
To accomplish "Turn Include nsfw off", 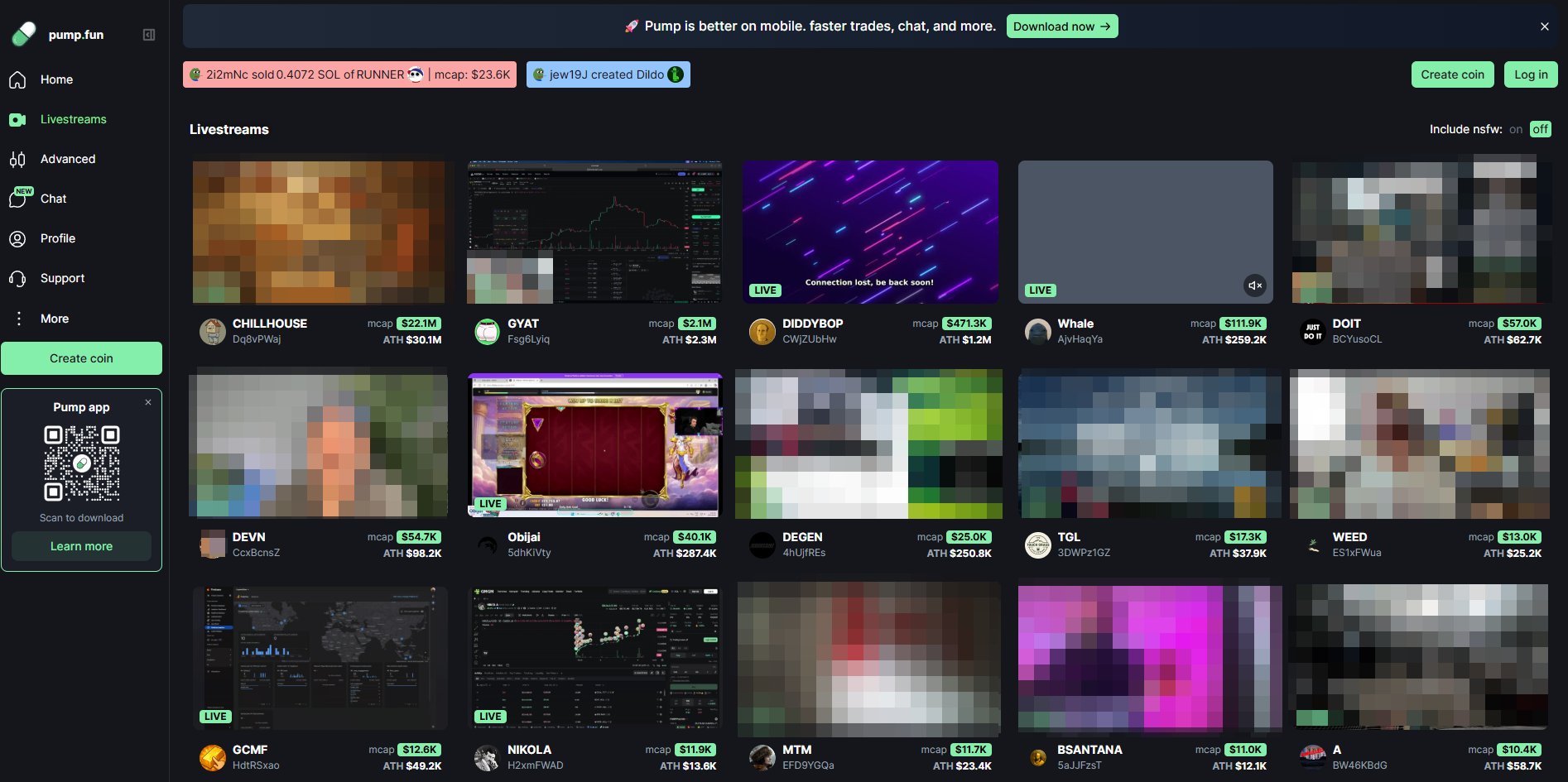I will point(1540,129).
